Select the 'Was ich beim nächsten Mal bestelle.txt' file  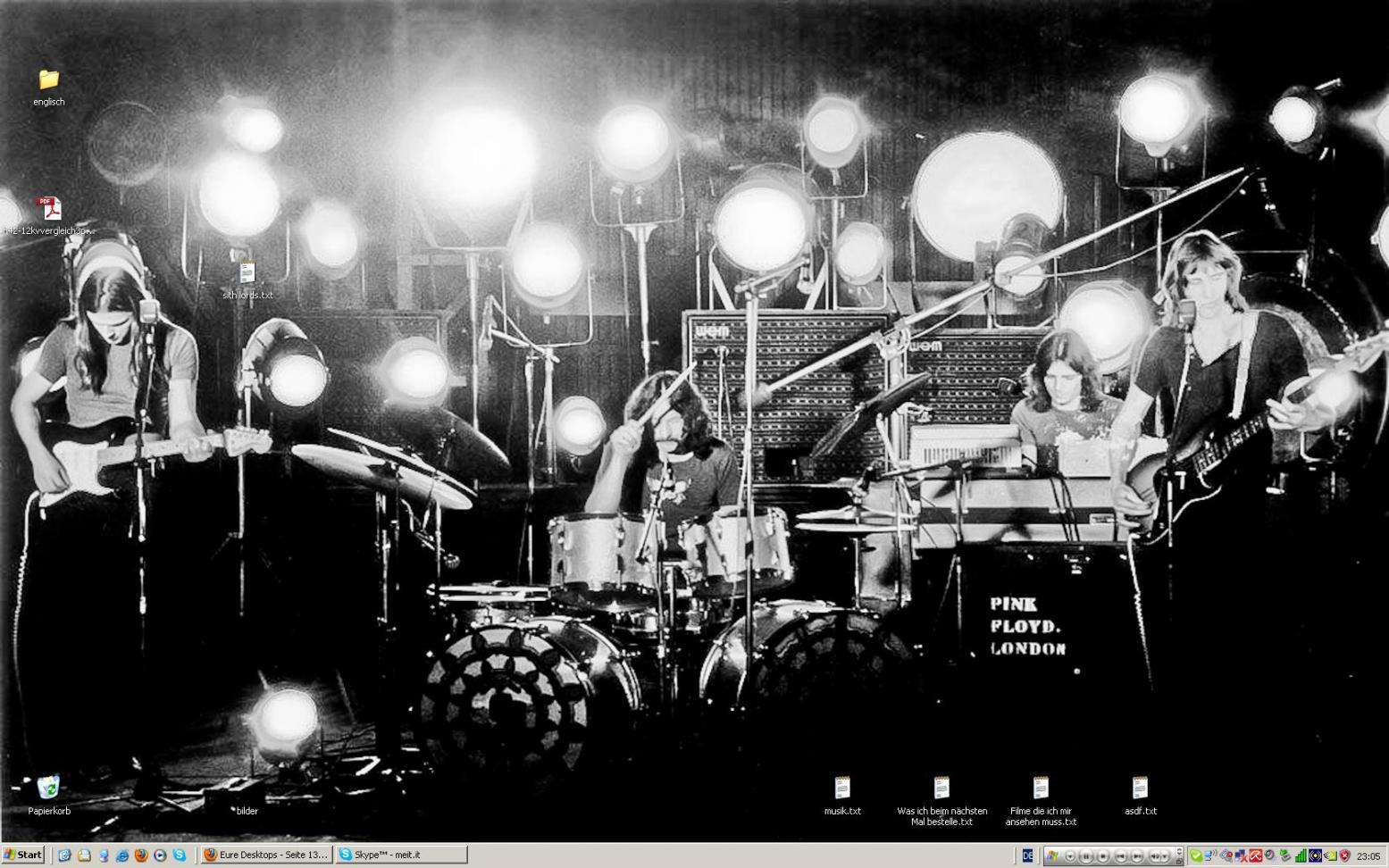(941, 788)
